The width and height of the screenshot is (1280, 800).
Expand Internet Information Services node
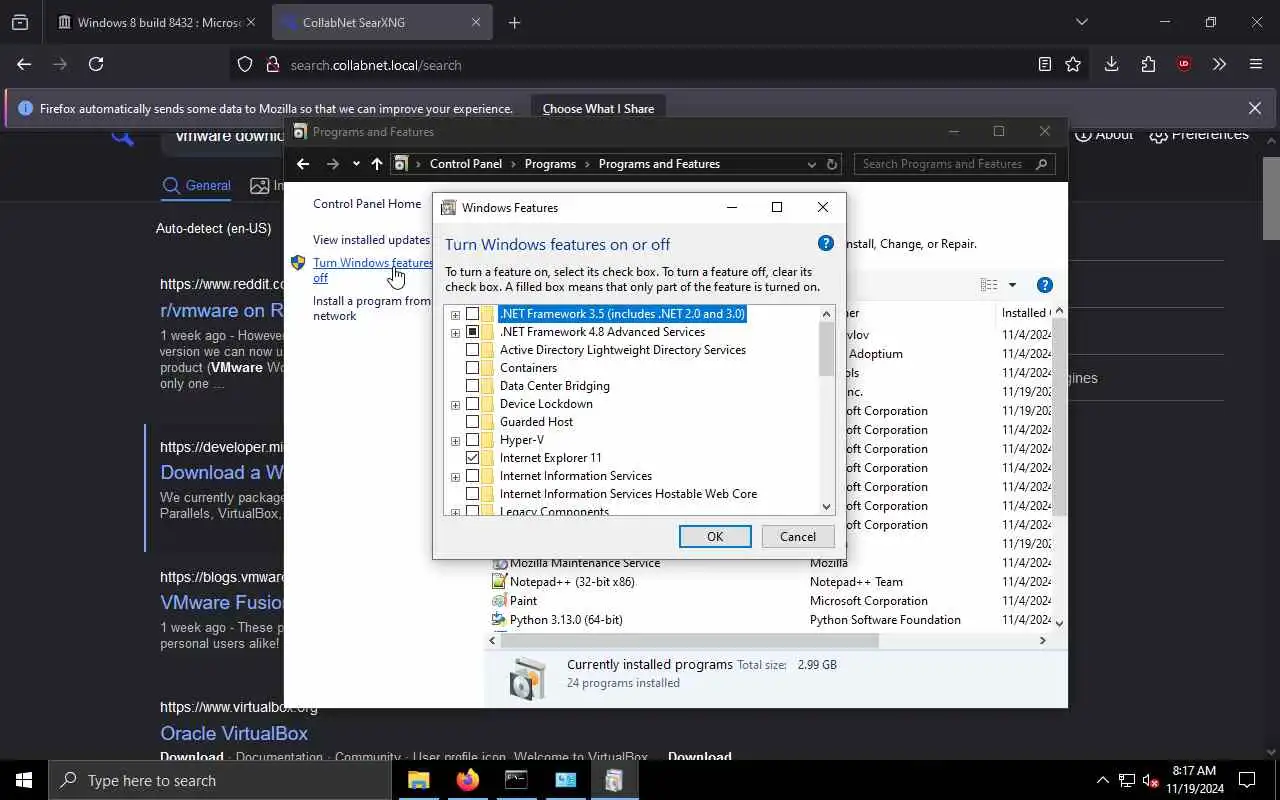click(455, 477)
